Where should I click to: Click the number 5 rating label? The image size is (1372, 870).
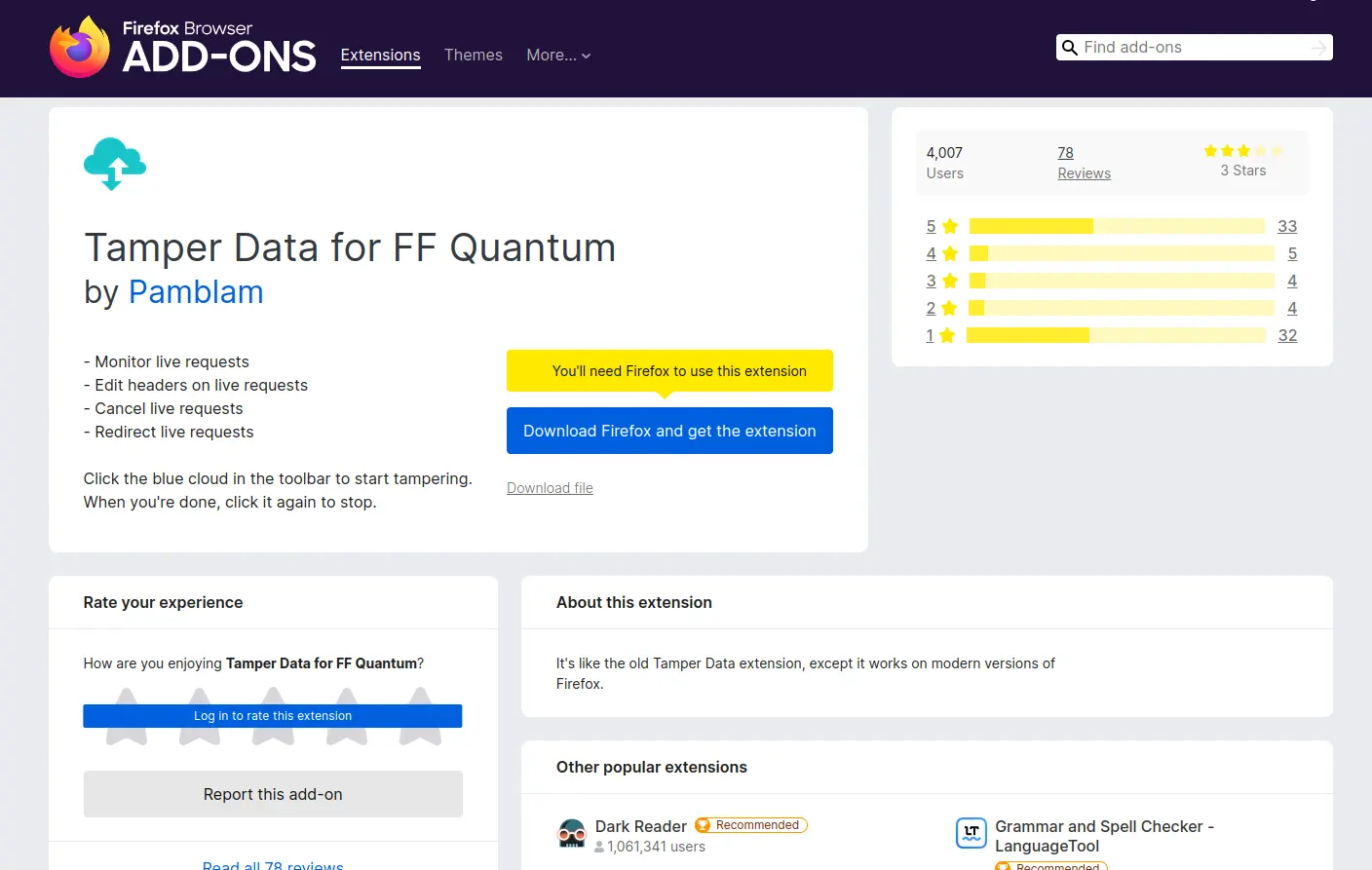point(931,226)
